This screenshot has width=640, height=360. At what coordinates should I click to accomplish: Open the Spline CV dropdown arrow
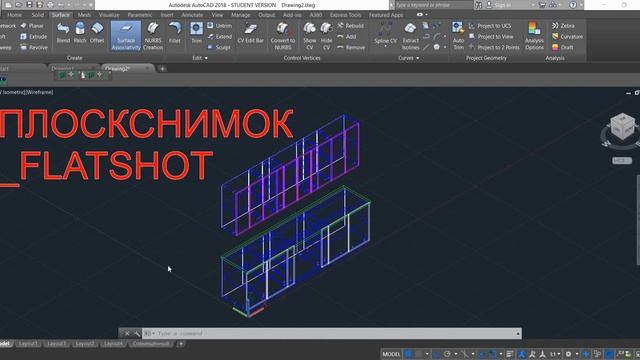point(385,47)
